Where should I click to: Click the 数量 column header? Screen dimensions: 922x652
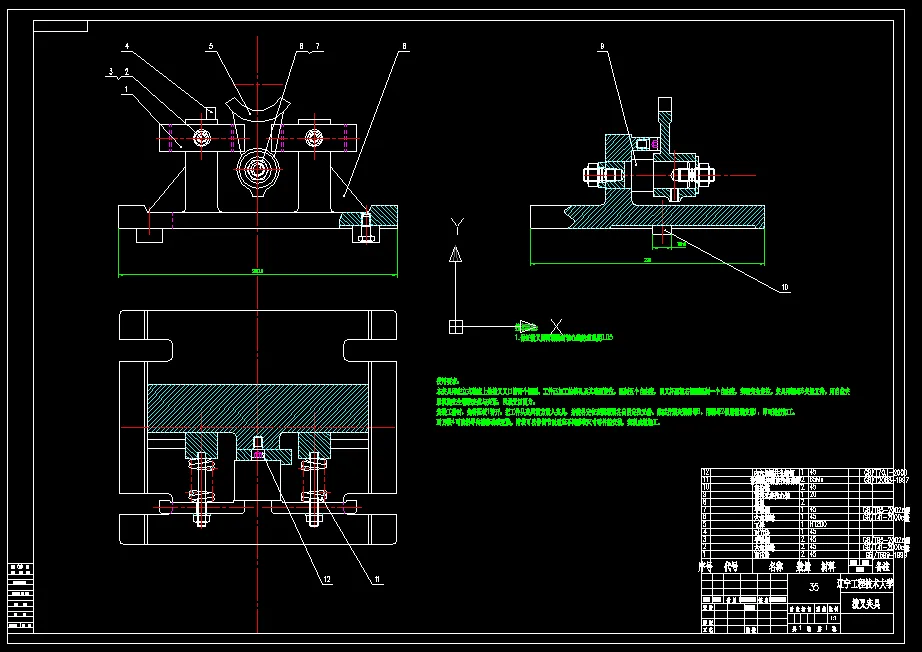coord(803,567)
